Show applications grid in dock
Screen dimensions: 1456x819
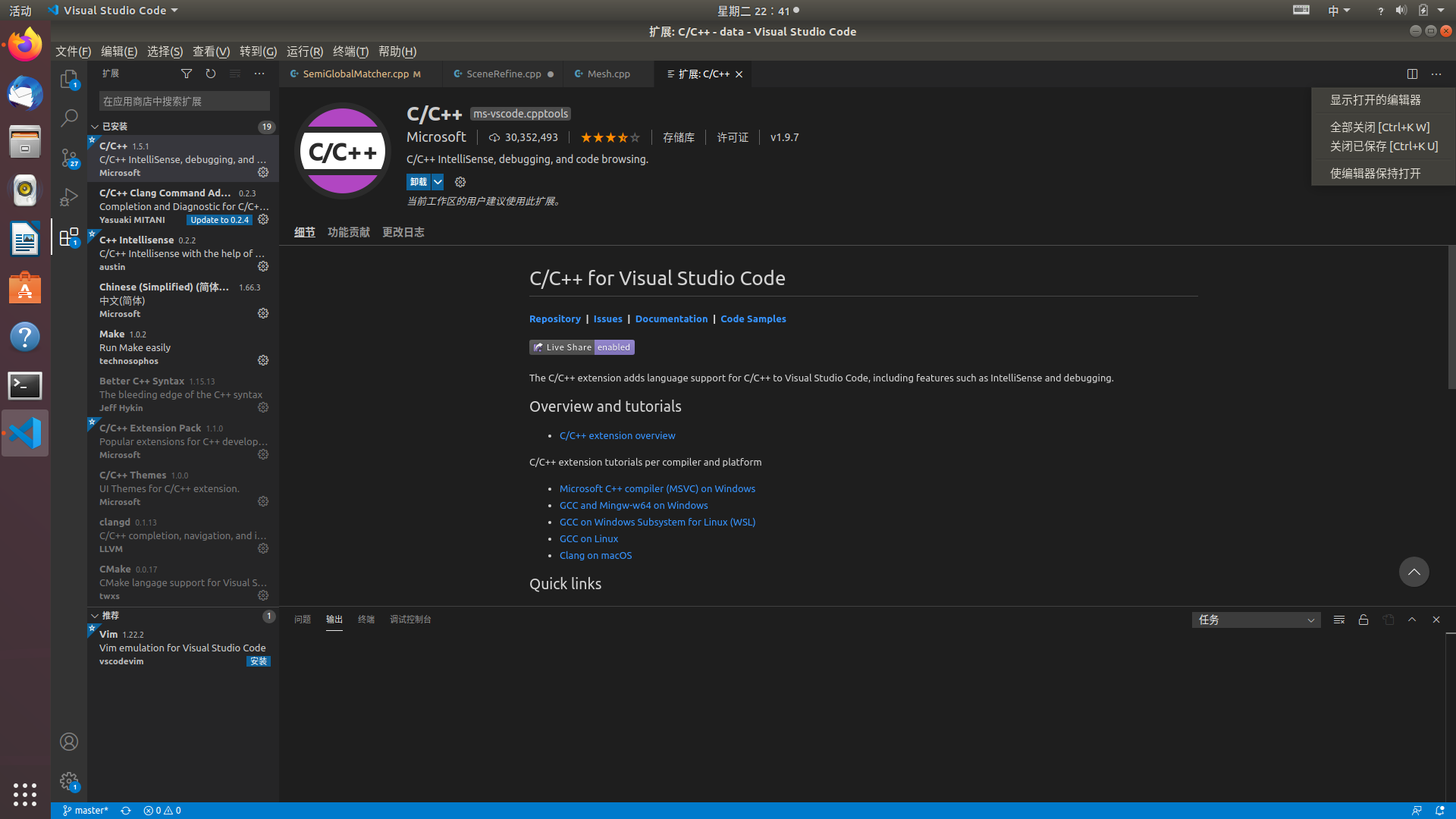(x=25, y=794)
